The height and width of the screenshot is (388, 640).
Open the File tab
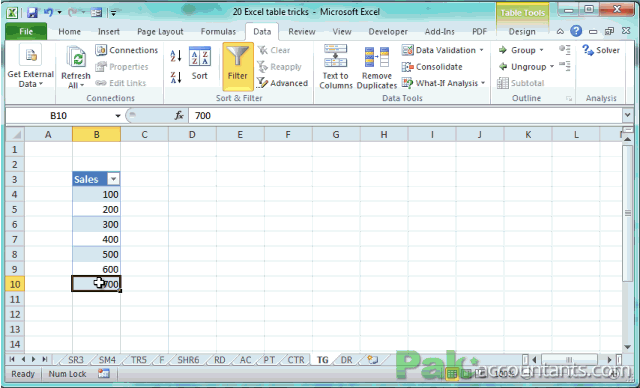click(26, 31)
